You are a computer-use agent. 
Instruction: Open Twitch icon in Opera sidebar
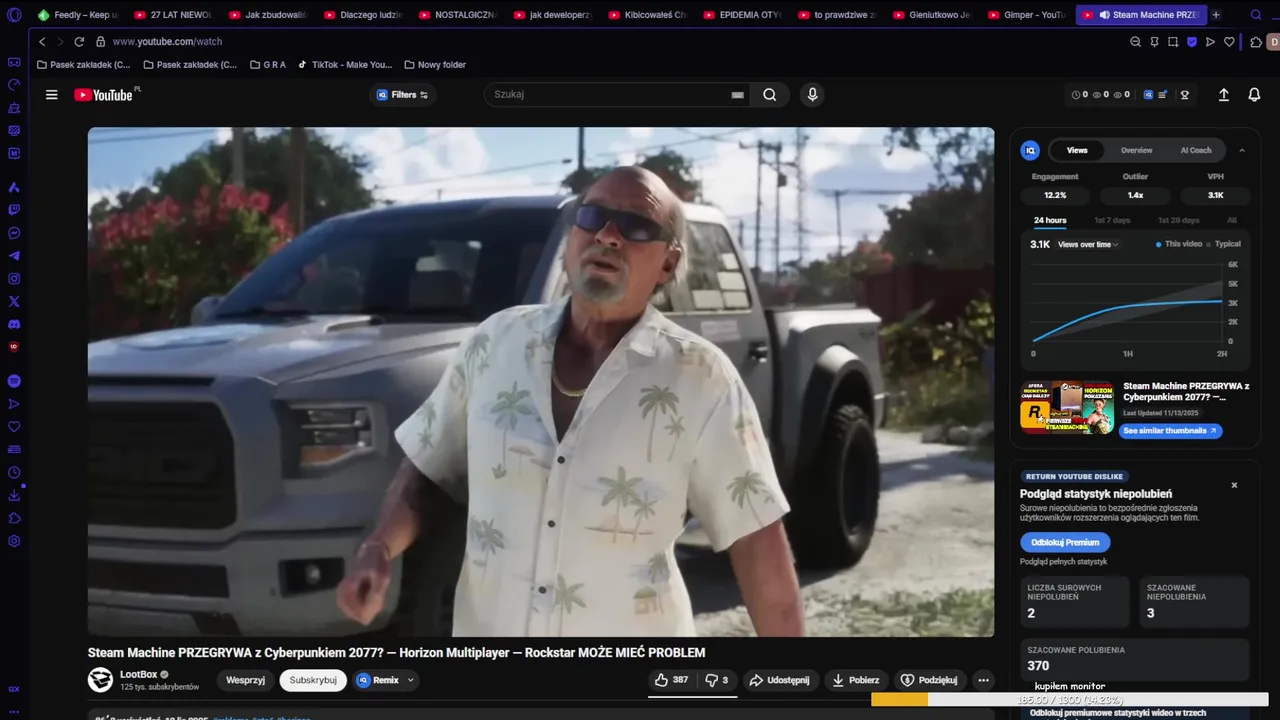tap(14, 210)
